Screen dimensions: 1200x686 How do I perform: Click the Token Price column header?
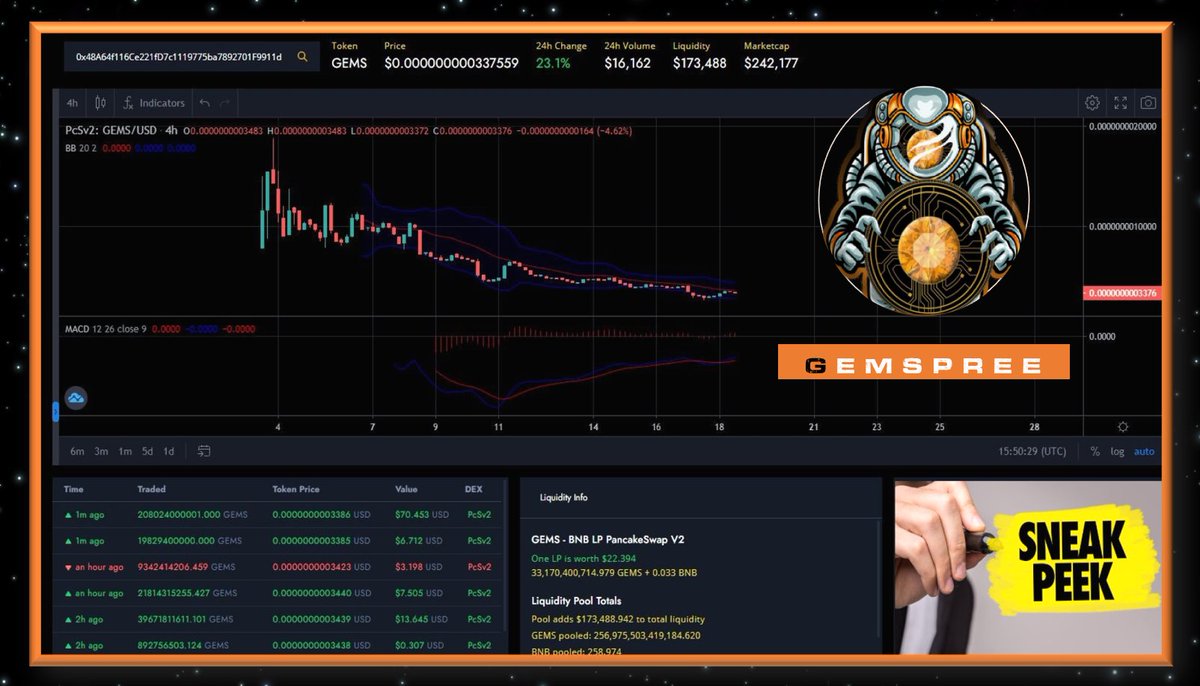(x=296, y=490)
